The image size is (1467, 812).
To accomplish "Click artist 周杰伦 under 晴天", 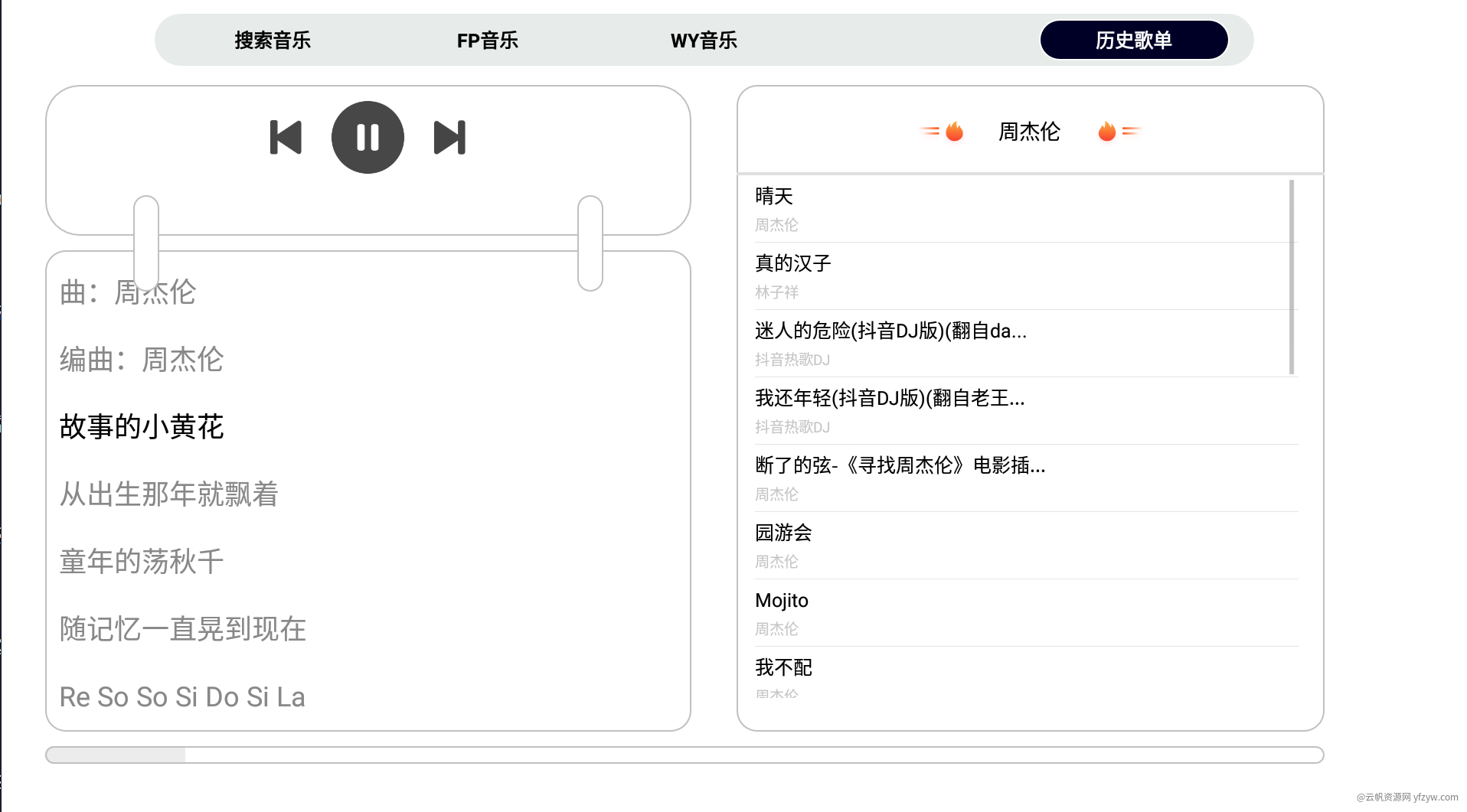I will 776,225.
